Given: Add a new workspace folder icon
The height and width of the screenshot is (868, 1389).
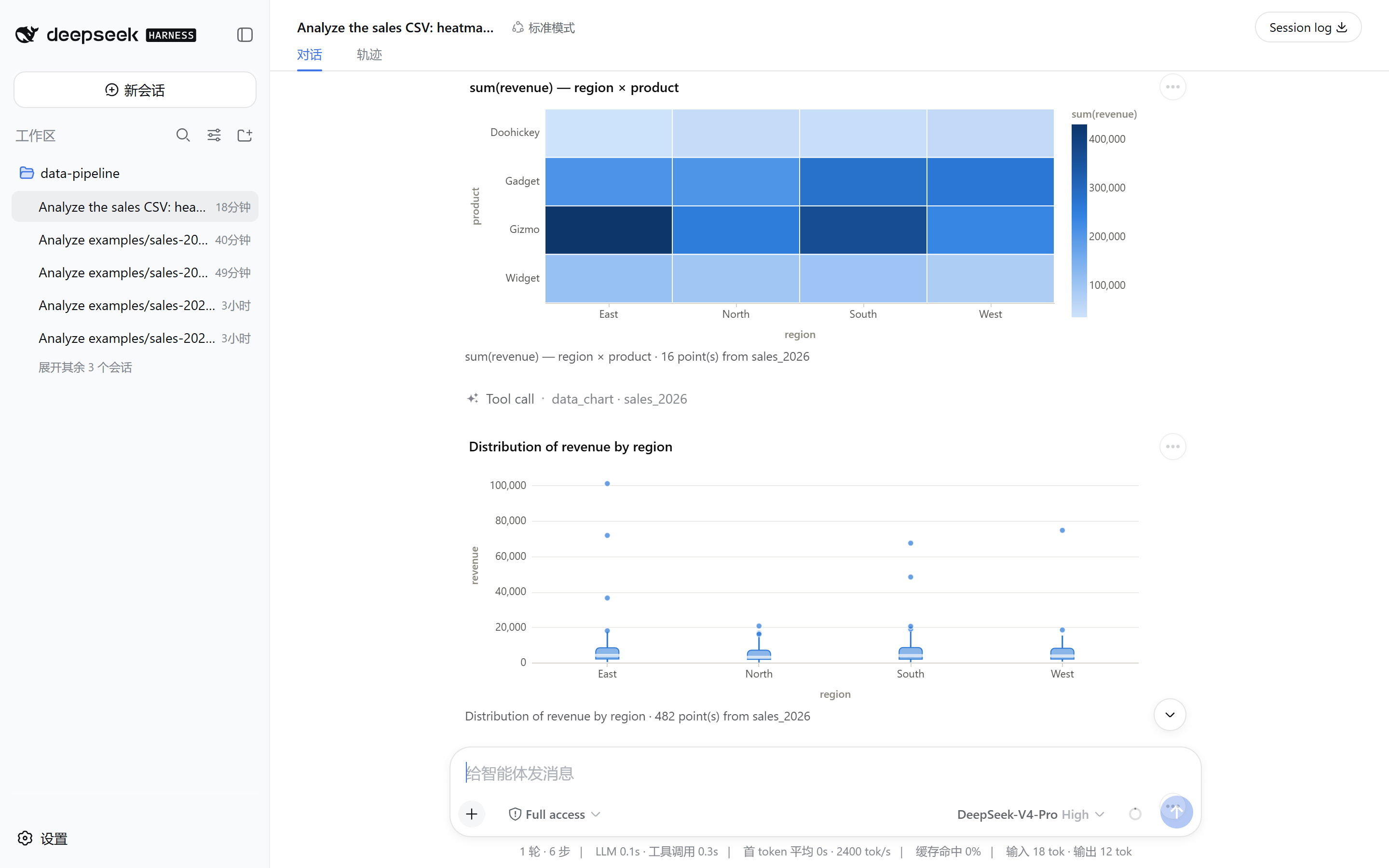Looking at the screenshot, I should tap(245, 136).
